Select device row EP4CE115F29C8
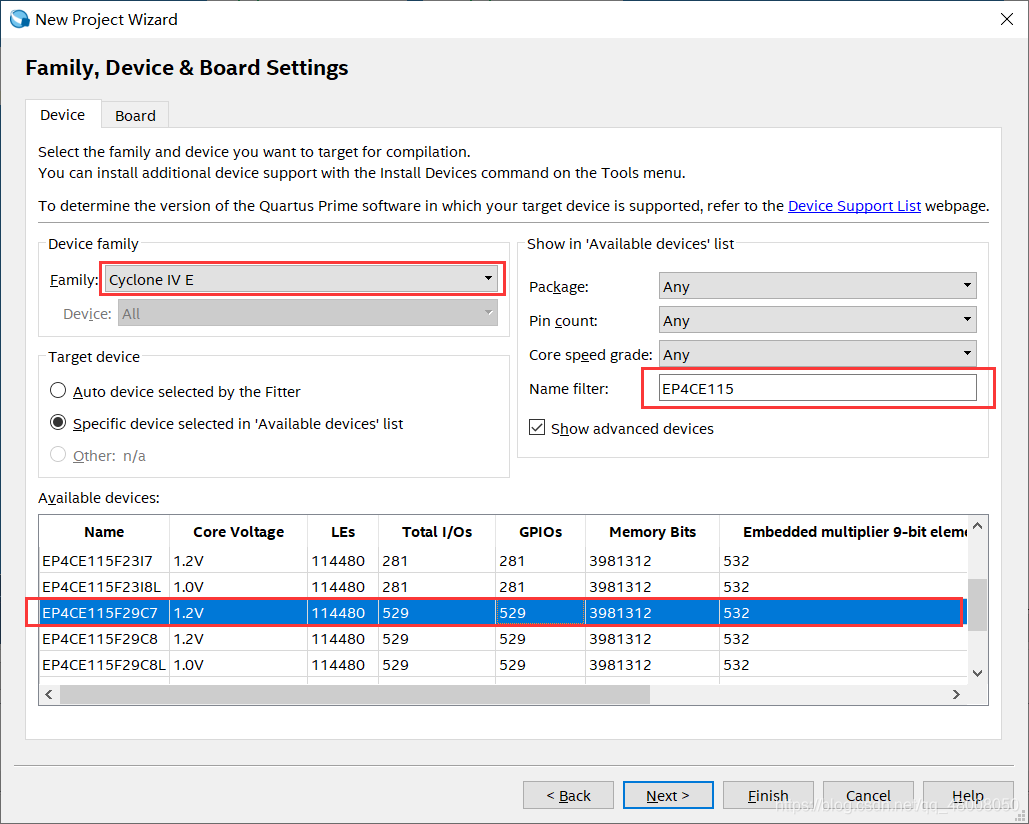The height and width of the screenshot is (824, 1029). click(x=503, y=638)
